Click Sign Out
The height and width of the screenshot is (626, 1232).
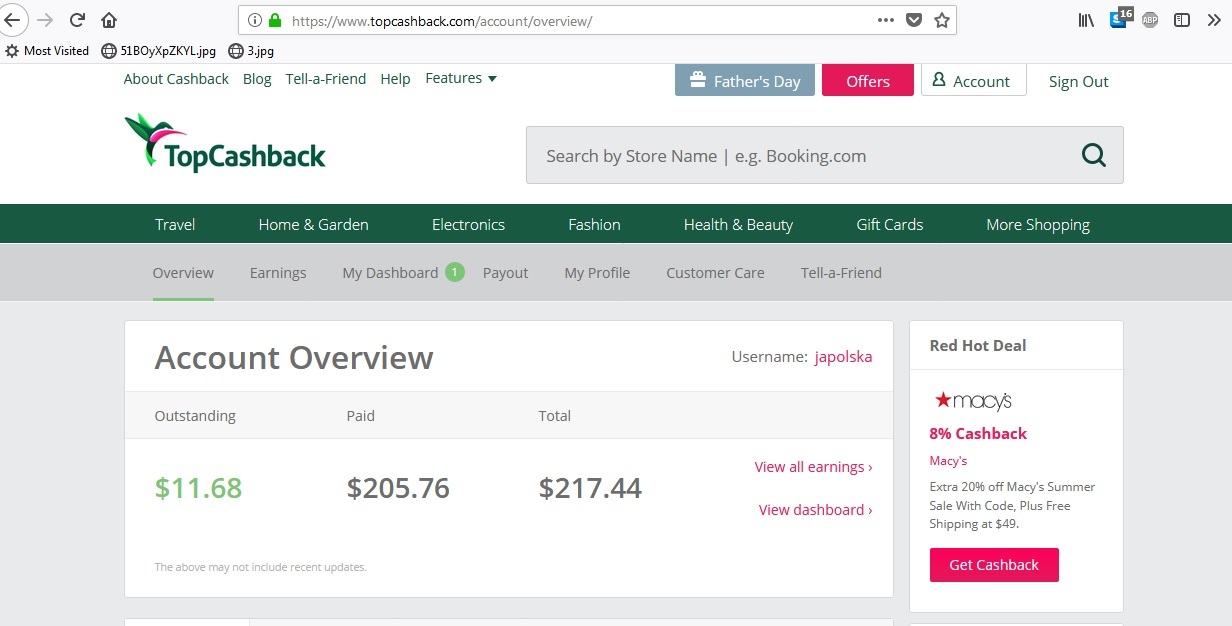click(x=1078, y=82)
